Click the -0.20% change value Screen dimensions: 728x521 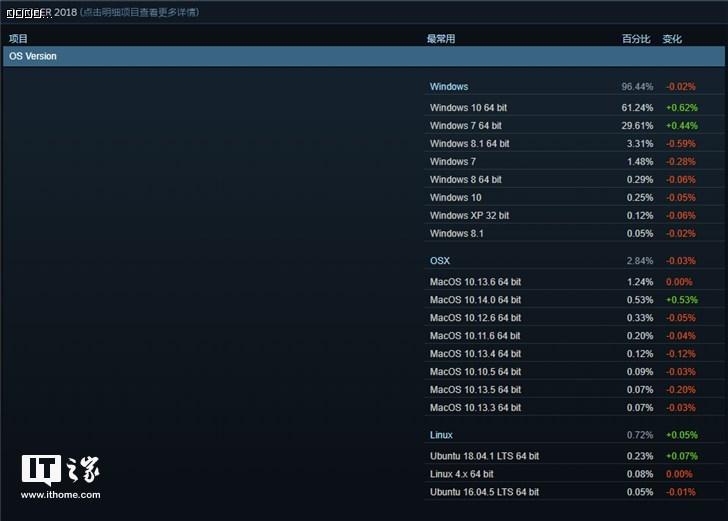tap(681, 390)
